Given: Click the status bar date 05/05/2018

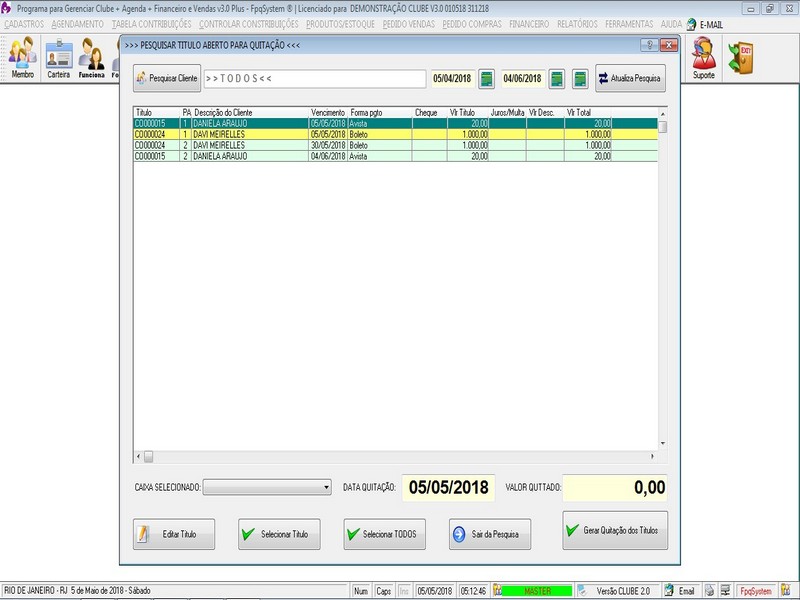Looking at the screenshot, I should [435, 591].
